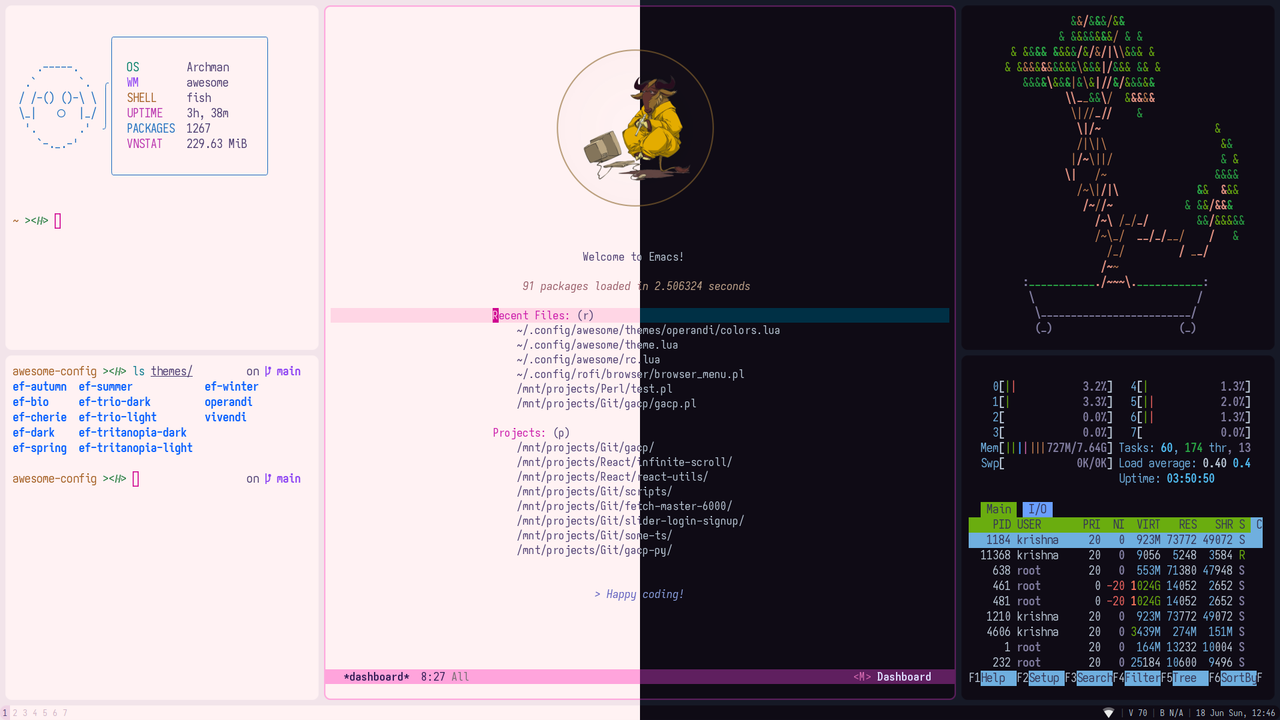Click the CPU 0 meter in htop

pyautogui.click(x=1052, y=386)
